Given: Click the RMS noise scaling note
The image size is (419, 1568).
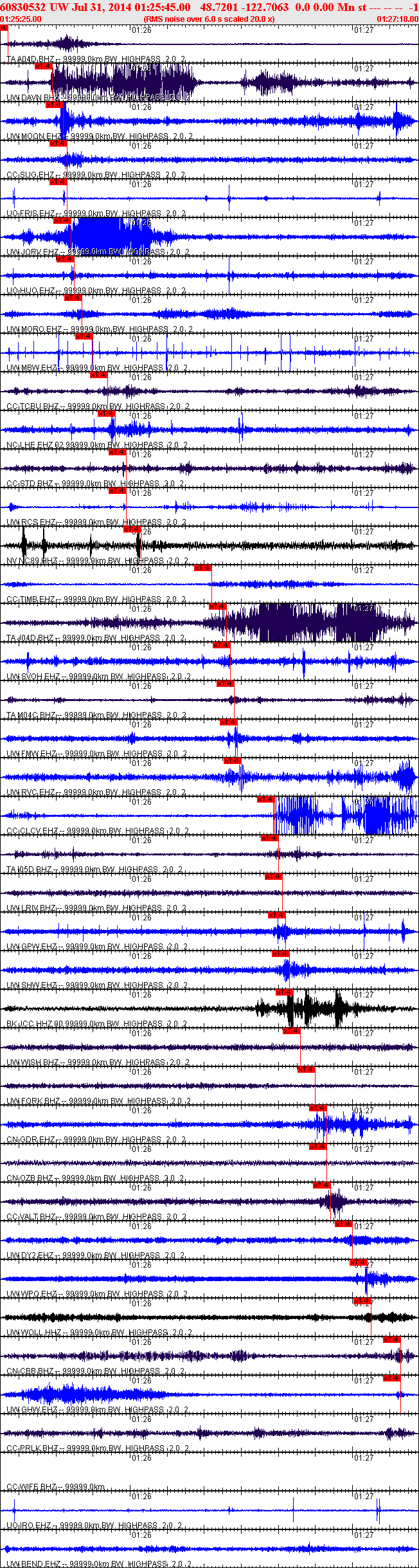Looking at the screenshot, I should coord(209,19).
